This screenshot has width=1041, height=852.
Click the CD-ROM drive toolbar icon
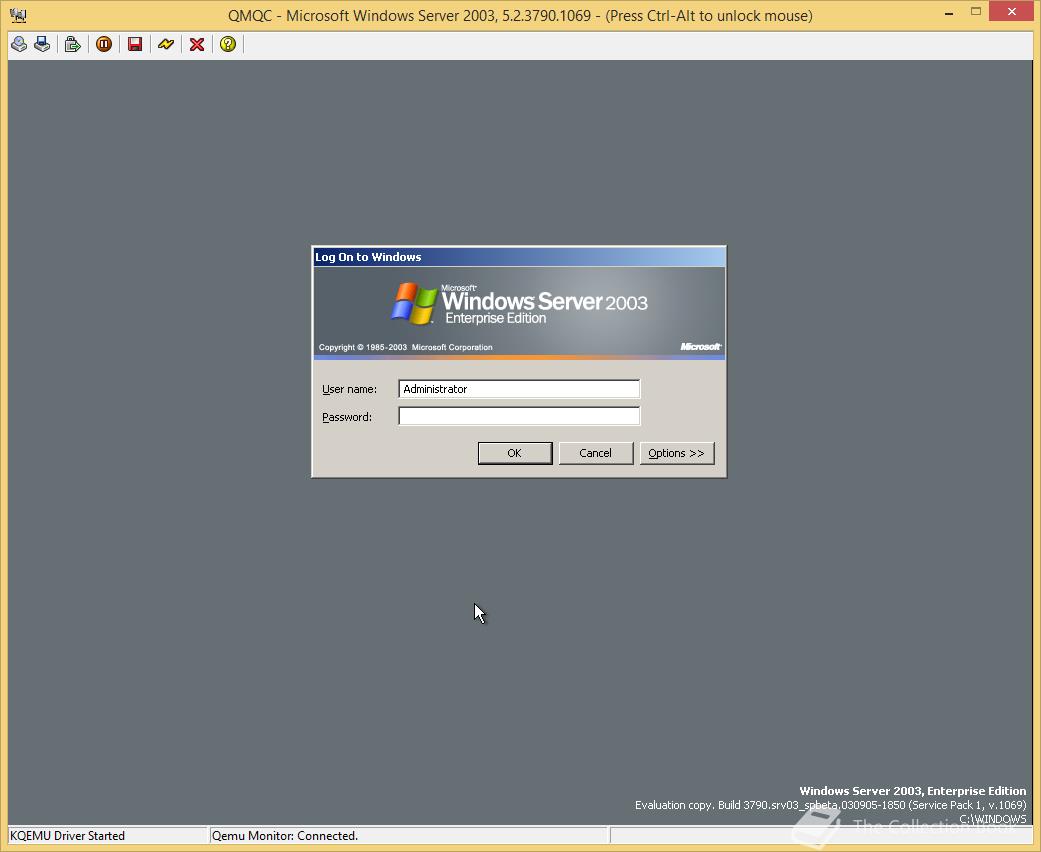(19, 44)
